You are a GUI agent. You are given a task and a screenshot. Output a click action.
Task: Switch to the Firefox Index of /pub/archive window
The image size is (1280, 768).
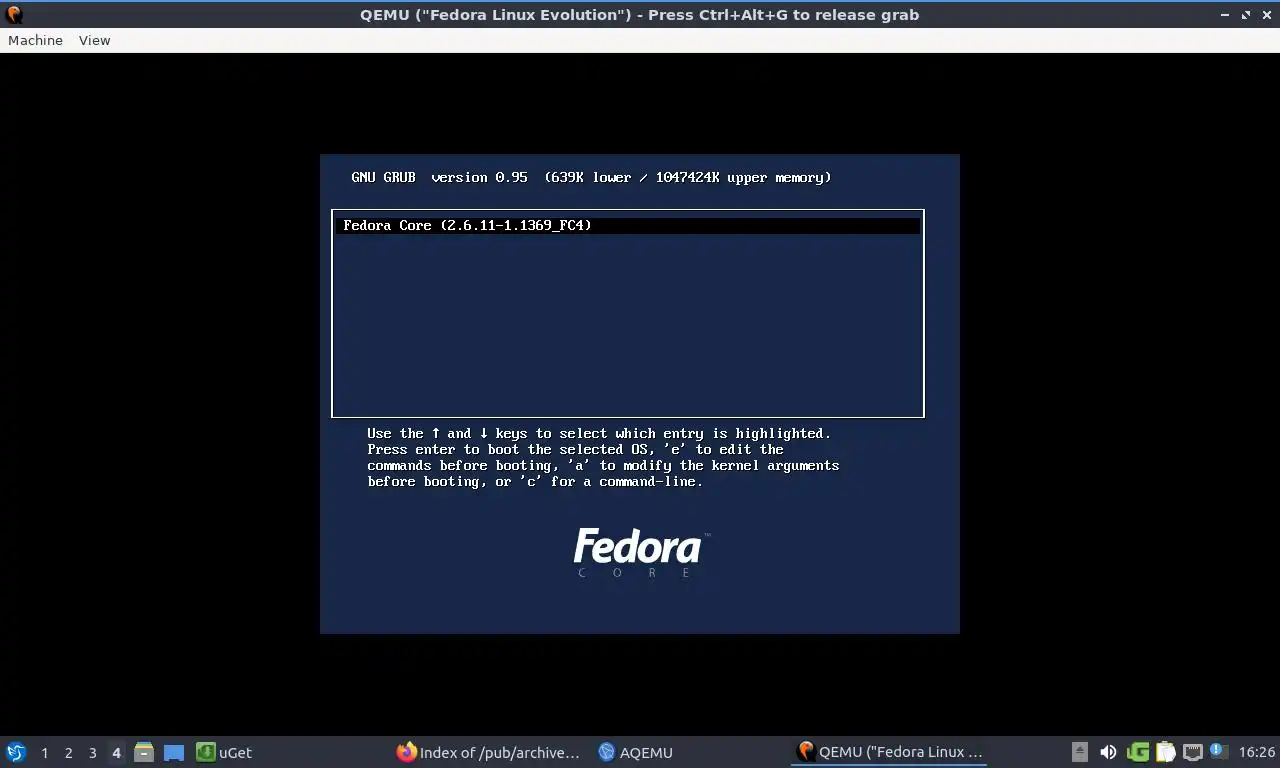pyautogui.click(x=488, y=752)
